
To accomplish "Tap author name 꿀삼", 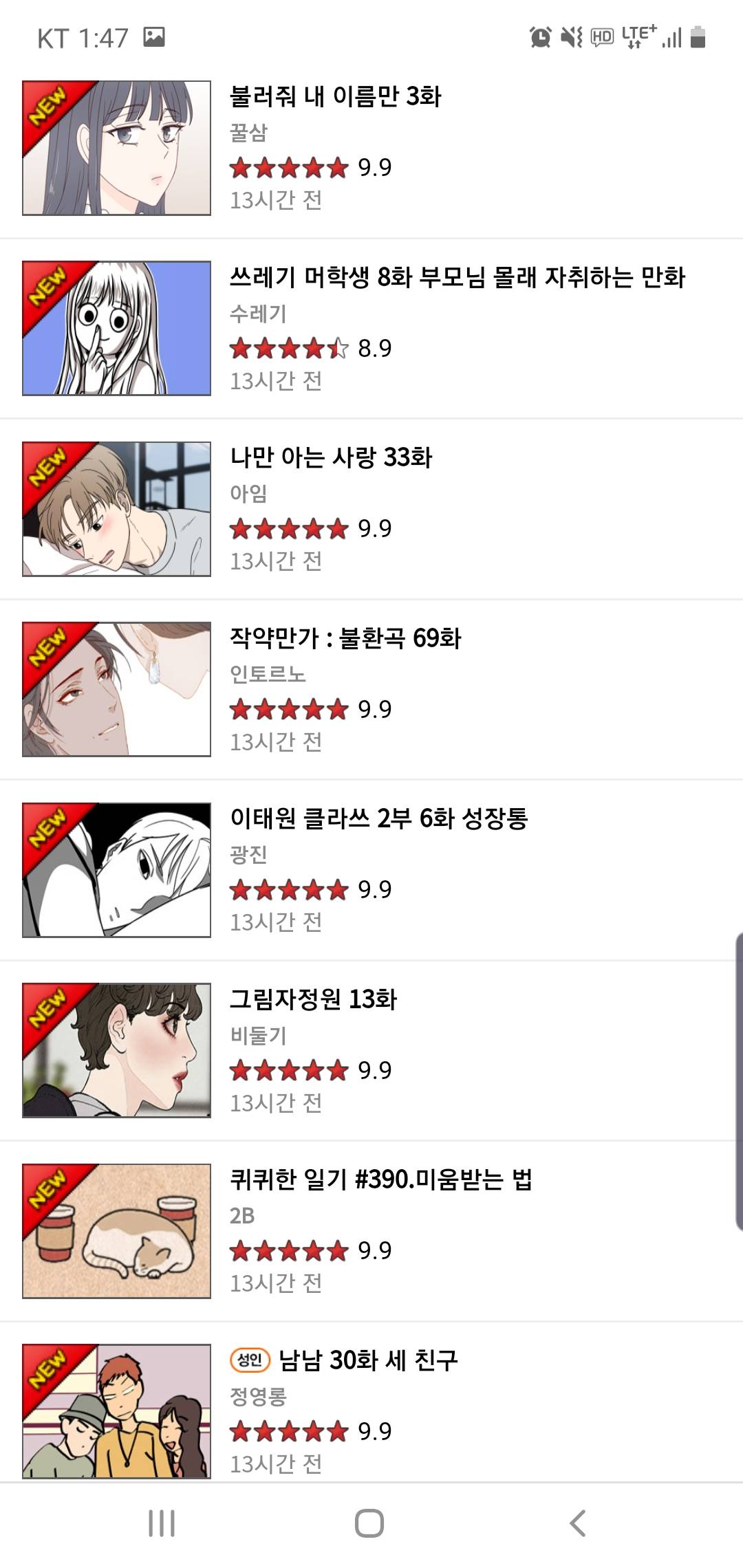I will coord(248,132).
